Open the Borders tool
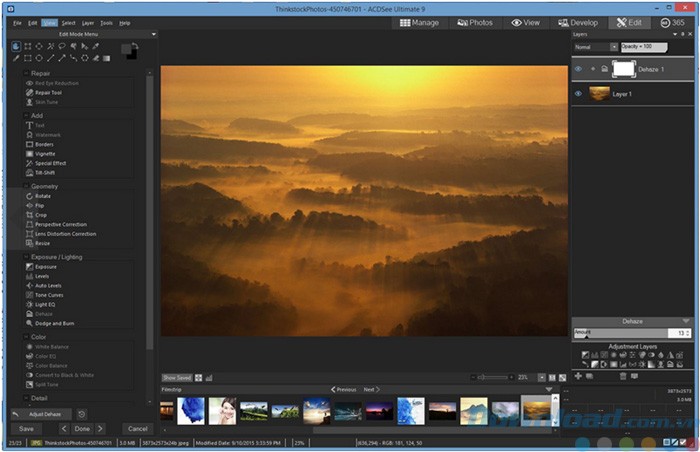Viewport: 700px width, 452px height. click(x=44, y=144)
